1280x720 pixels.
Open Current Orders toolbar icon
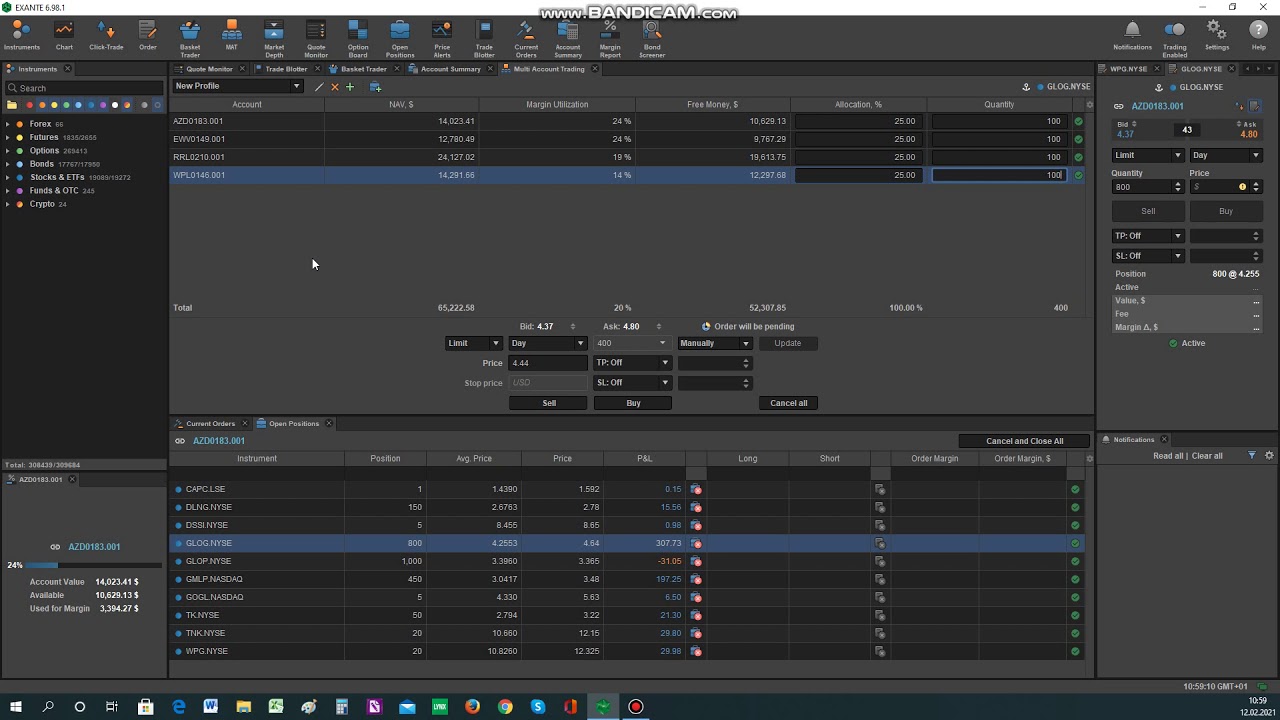pos(526,39)
